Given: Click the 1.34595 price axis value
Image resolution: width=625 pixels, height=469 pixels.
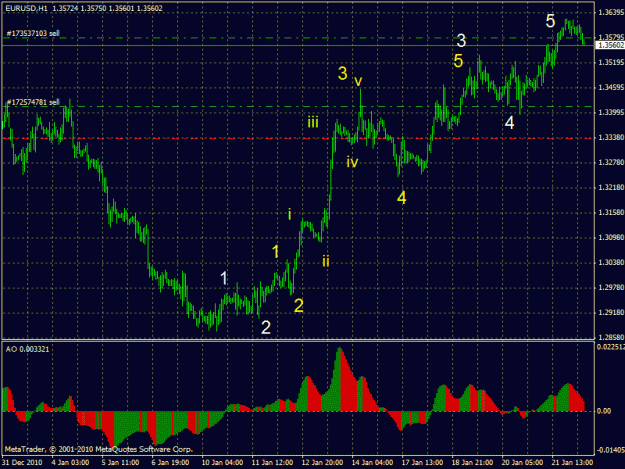Looking at the screenshot, I should click(x=611, y=87).
